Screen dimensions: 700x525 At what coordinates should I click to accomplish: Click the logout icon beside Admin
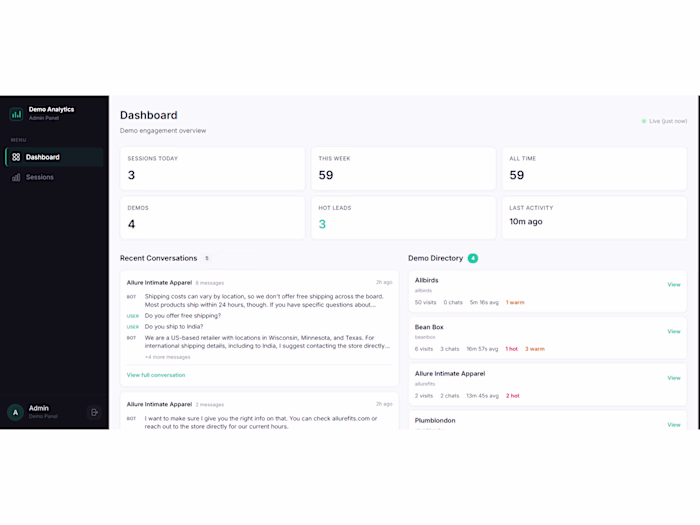(x=94, y=412)
